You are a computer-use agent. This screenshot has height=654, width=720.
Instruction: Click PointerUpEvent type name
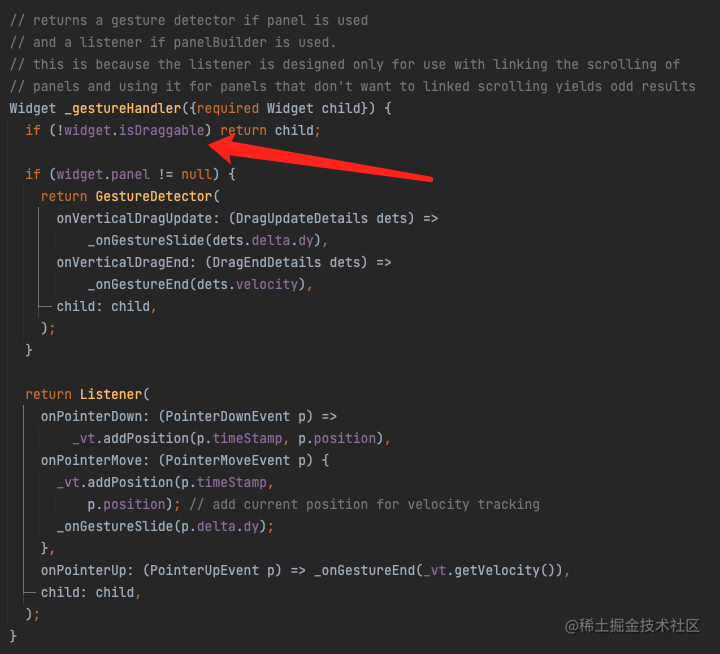point(204,570)
